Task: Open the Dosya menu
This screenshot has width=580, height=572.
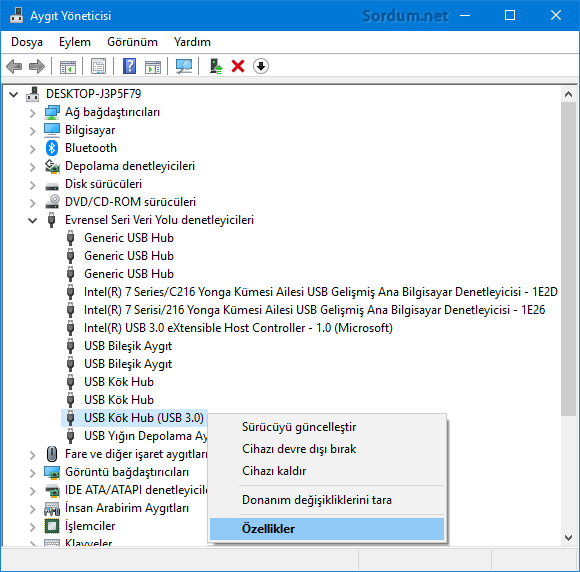Action: click(x=27, y=42)
